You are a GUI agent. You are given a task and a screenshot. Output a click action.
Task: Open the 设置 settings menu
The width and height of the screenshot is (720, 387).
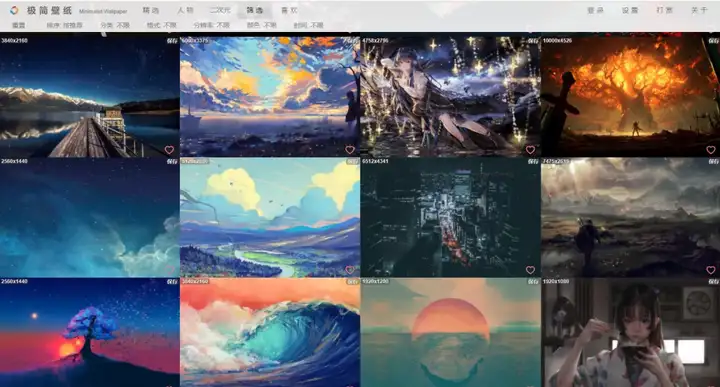[x=630, y=10]
